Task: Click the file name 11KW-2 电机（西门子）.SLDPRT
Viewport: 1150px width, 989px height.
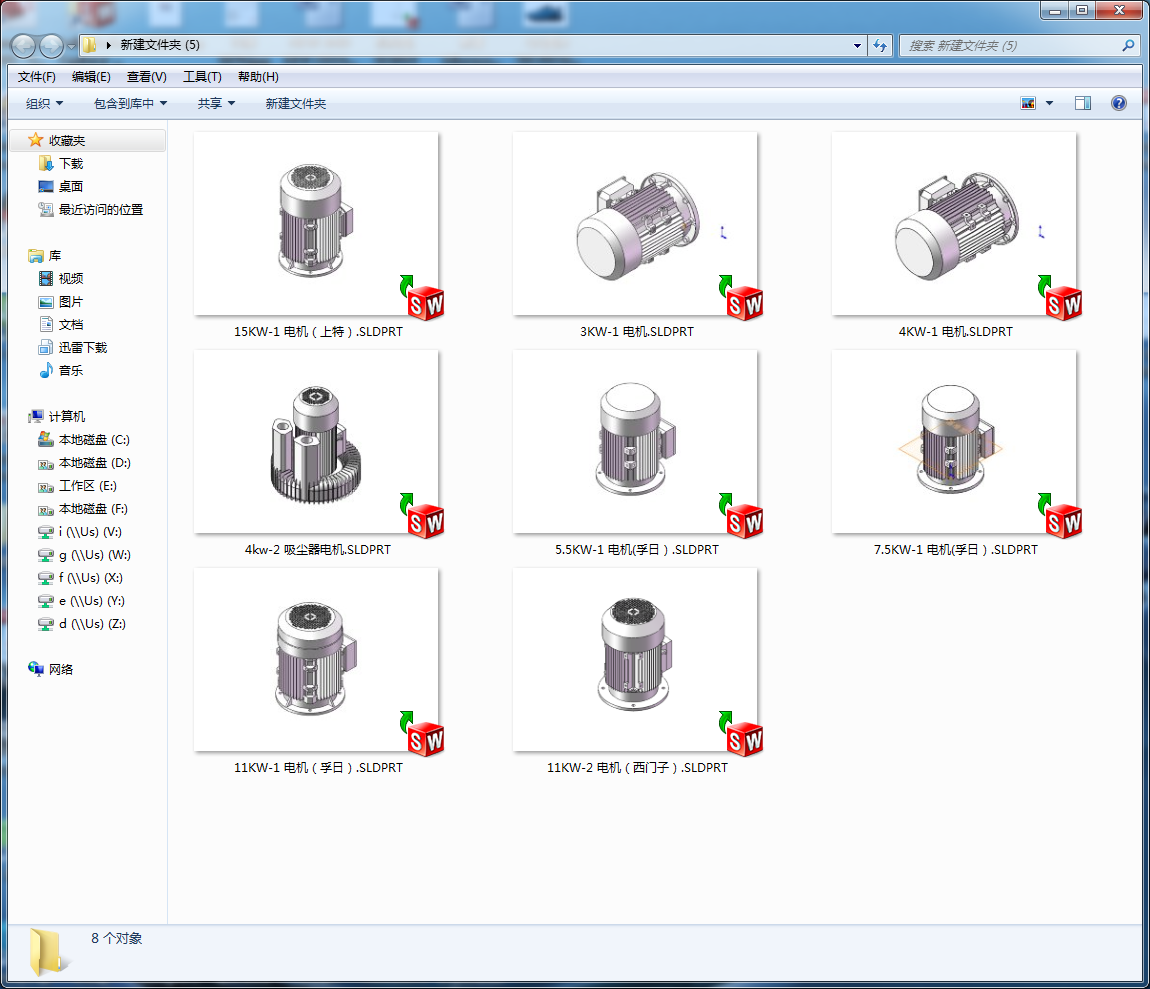Action: (637, 767)
